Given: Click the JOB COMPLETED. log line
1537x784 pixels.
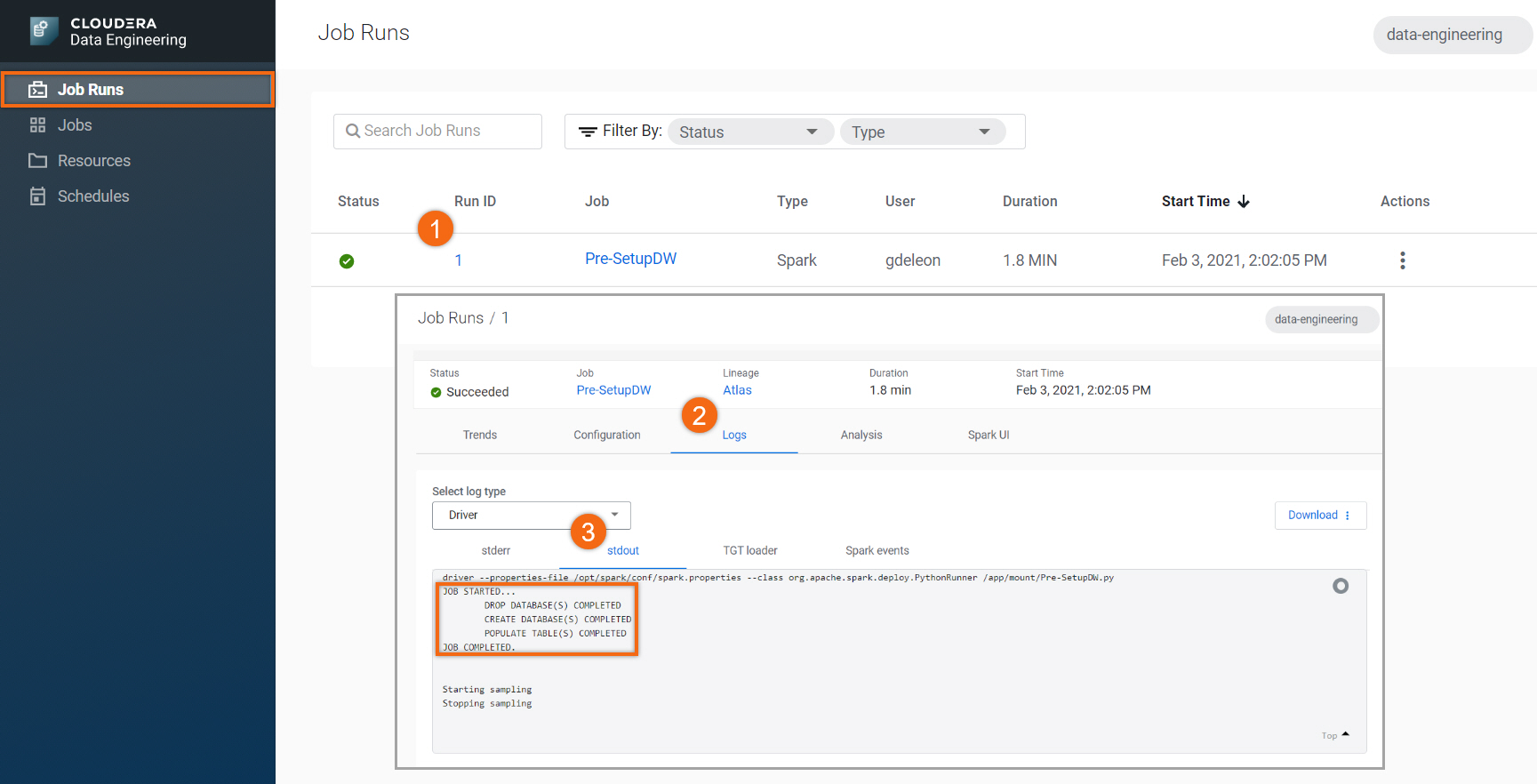Looking at the screenshot, I should click(478, 647).
